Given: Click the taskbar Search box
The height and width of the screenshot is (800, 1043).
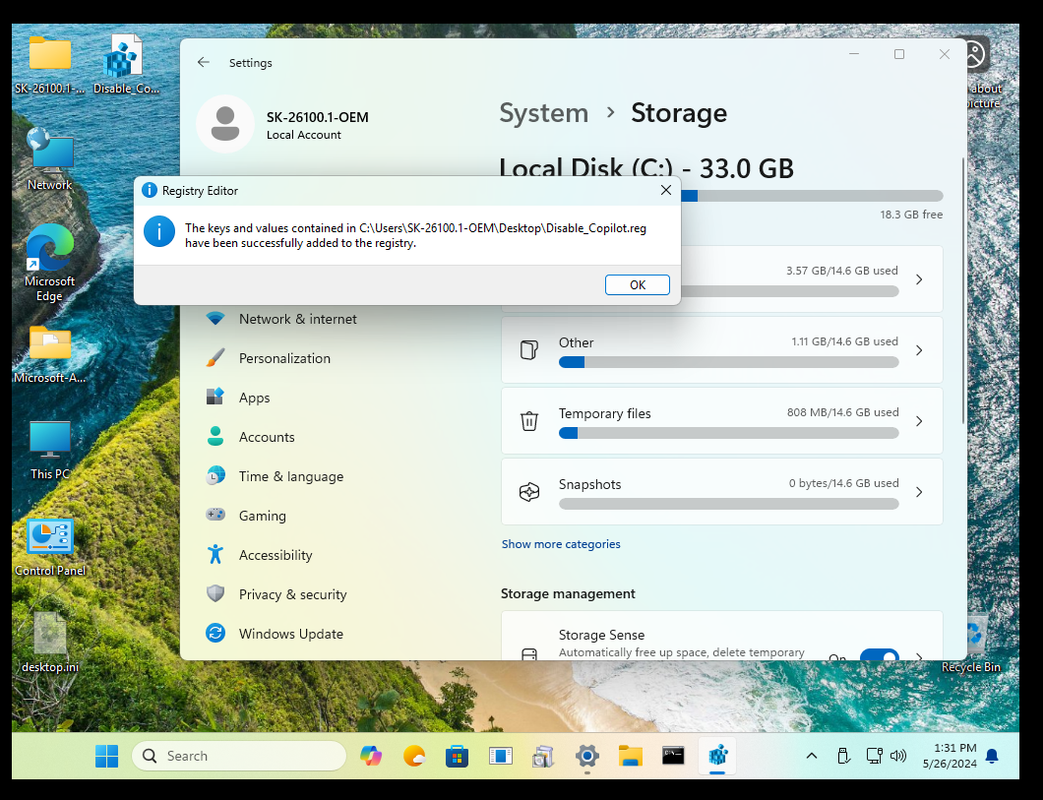Looking at the screenshot, I should tap(239, 755).
